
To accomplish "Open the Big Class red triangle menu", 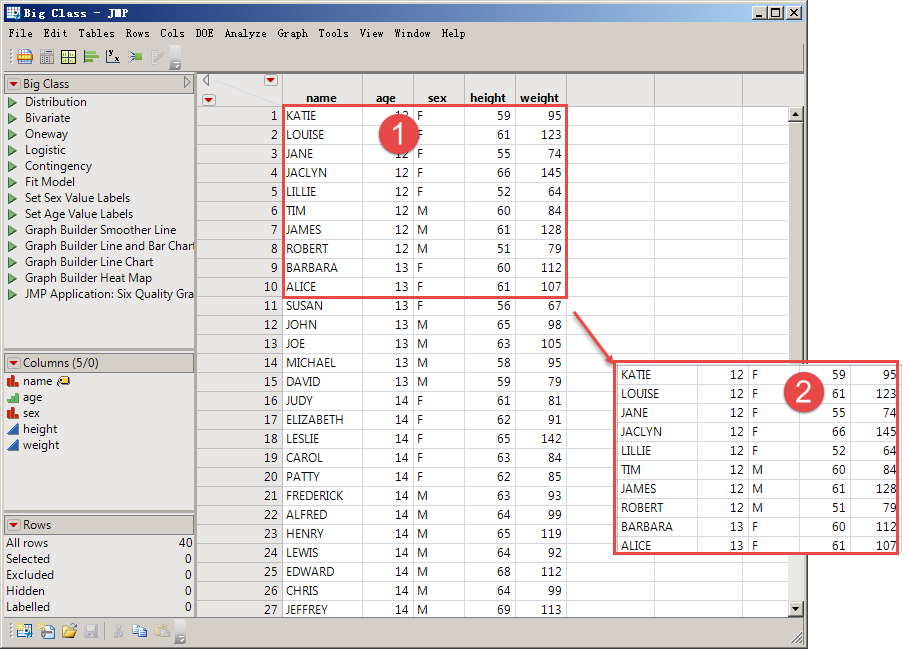I will click(13, 84).
